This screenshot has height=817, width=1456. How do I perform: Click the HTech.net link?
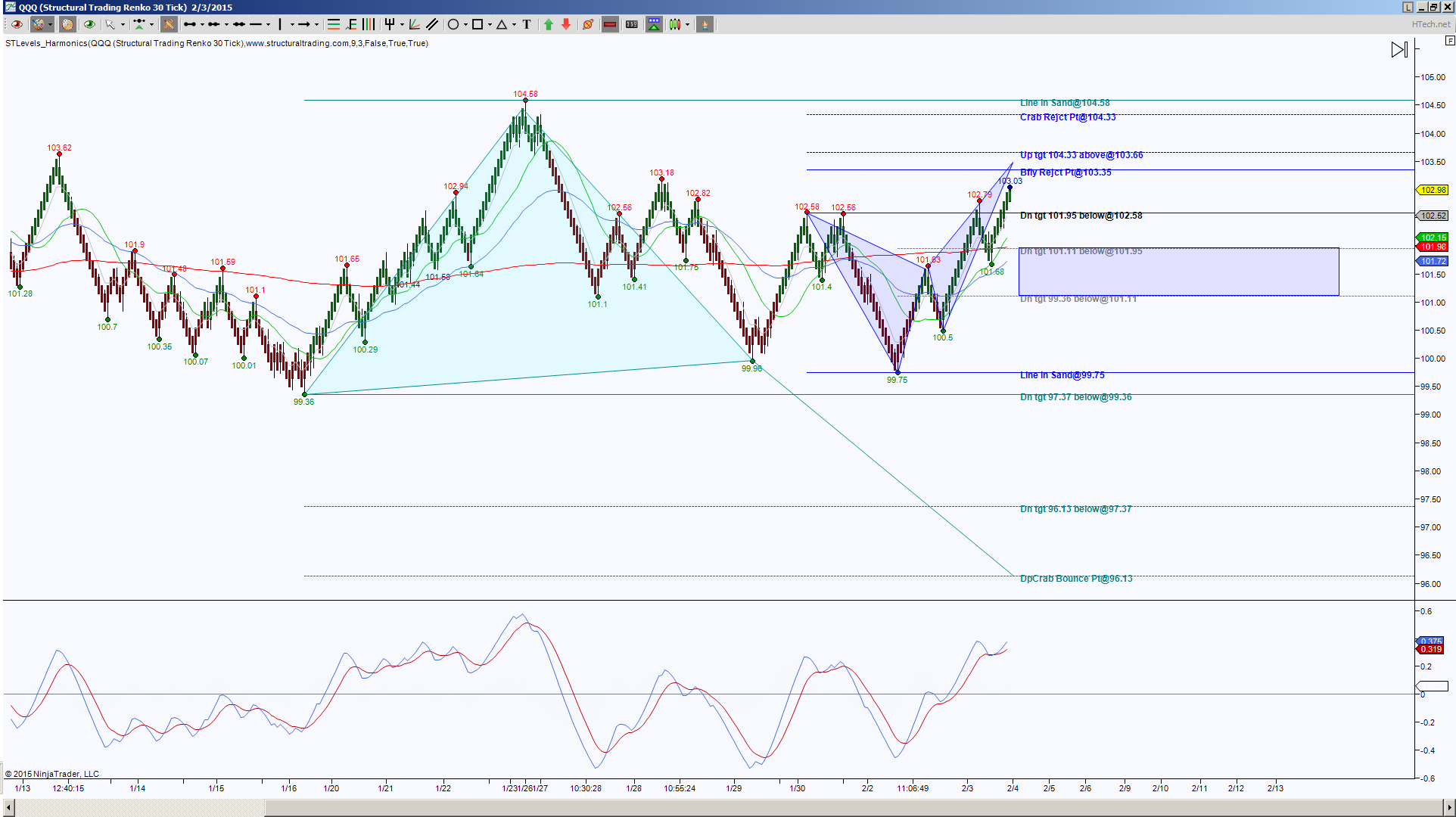pos(1431,24)
